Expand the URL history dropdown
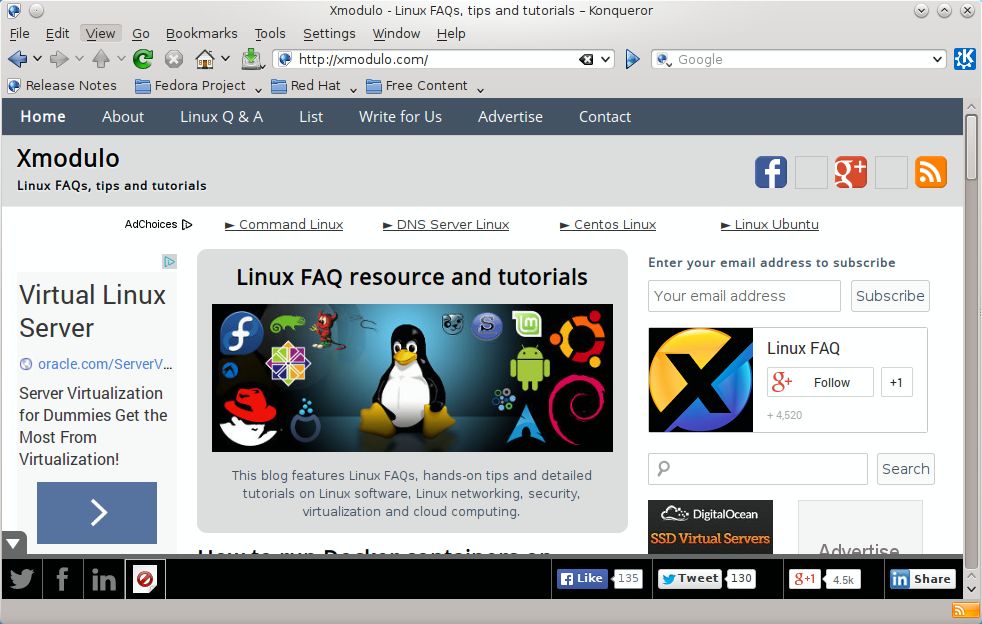 click(x=606, y=60)
